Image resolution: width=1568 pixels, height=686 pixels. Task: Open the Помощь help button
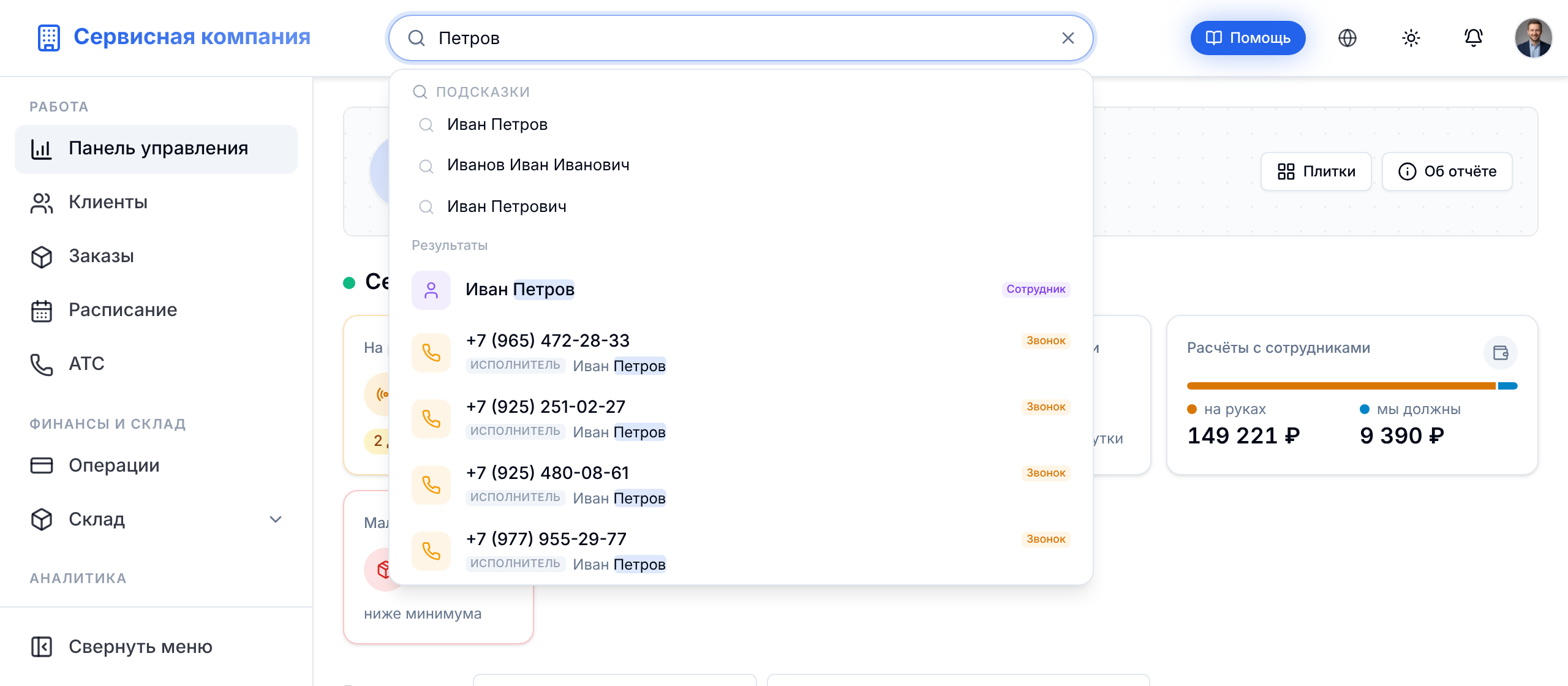tap(1248, 38)
